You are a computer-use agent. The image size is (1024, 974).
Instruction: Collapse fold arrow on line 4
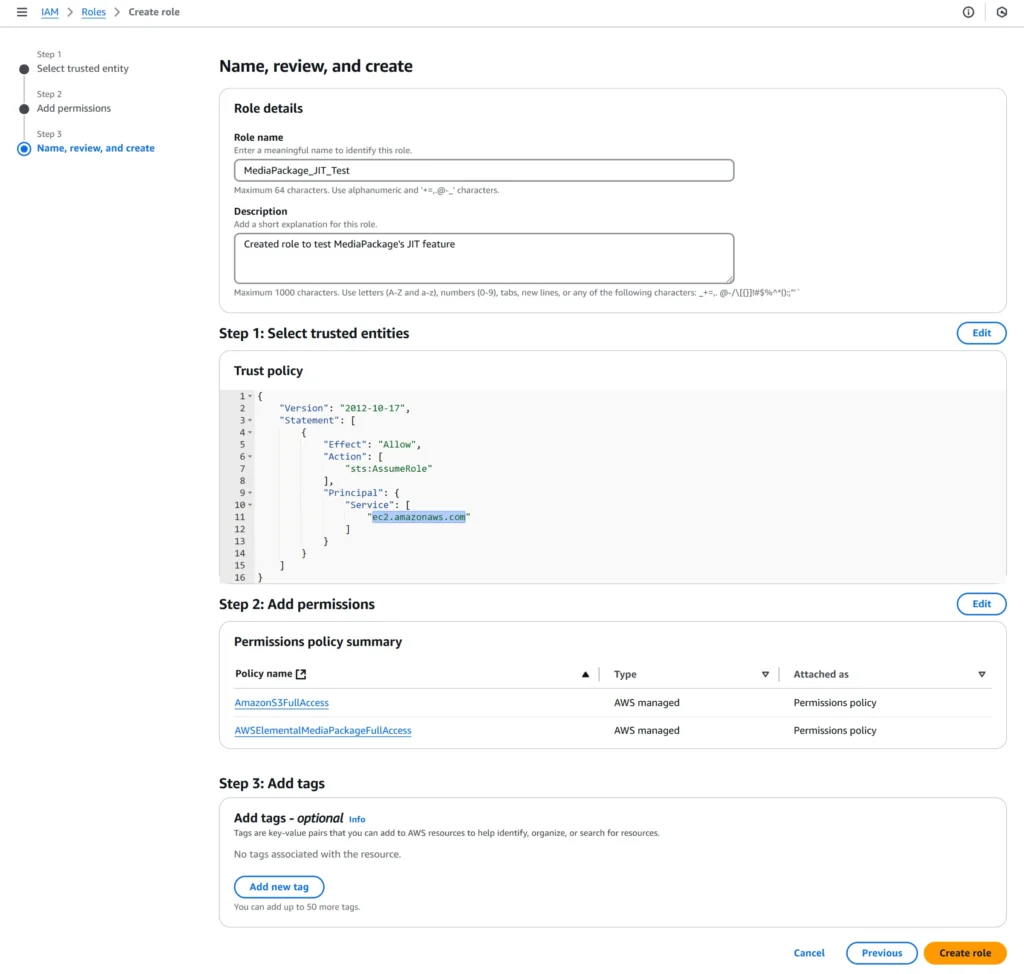pyautogui.click(x=250, y=432)
